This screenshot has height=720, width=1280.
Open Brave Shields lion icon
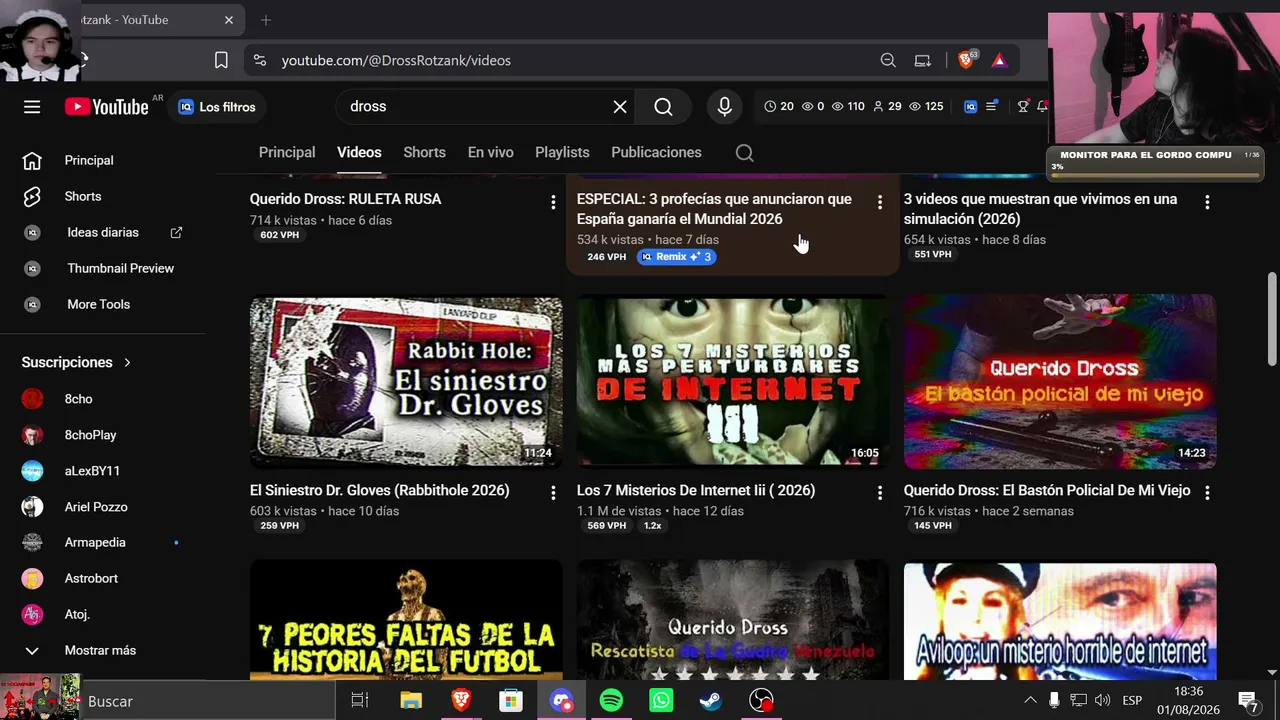966,60
